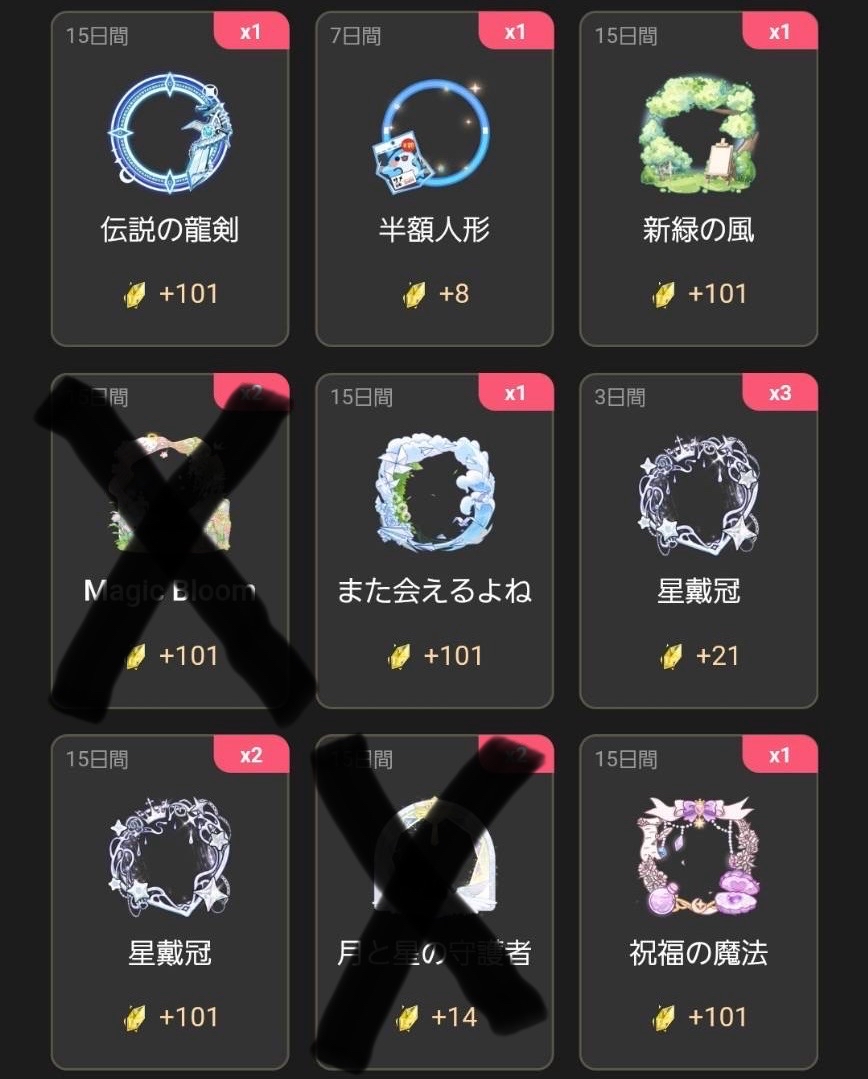The image size is (868, 1079).
Task: Click the 祝福の魔法 item name
Action: [698, 953]
